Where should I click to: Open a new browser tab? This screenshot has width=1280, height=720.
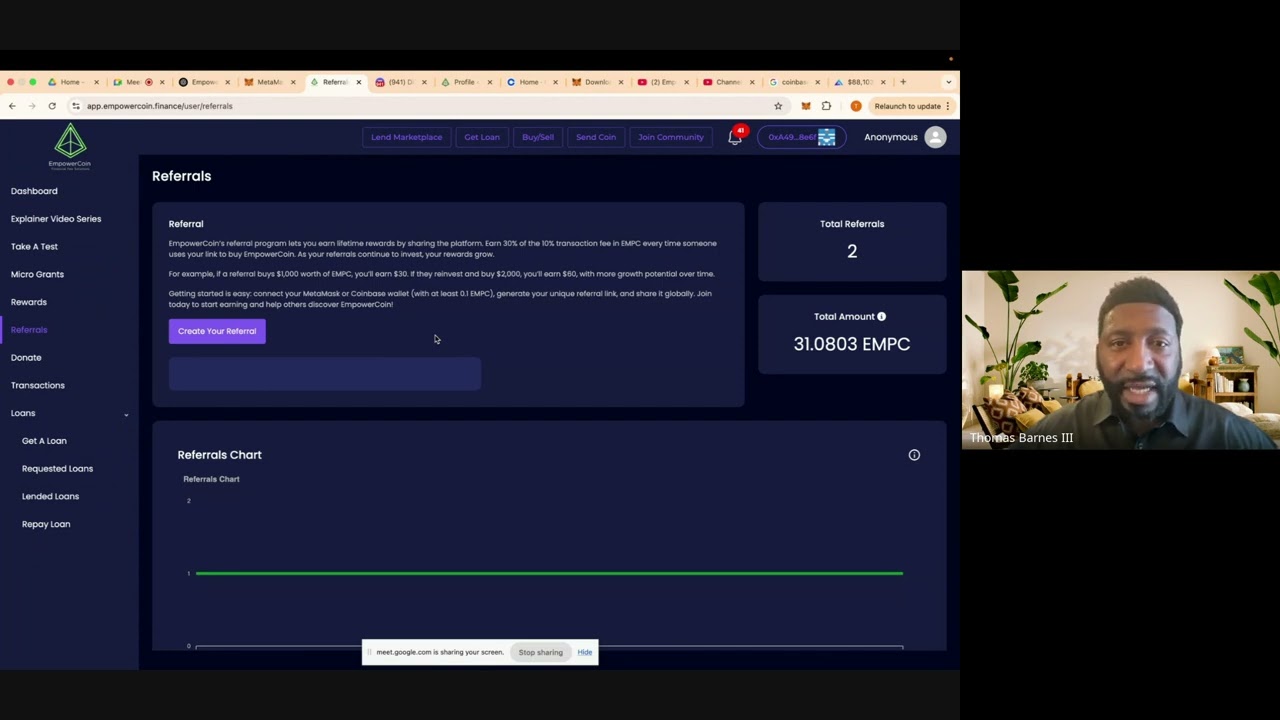click(903, 82)
